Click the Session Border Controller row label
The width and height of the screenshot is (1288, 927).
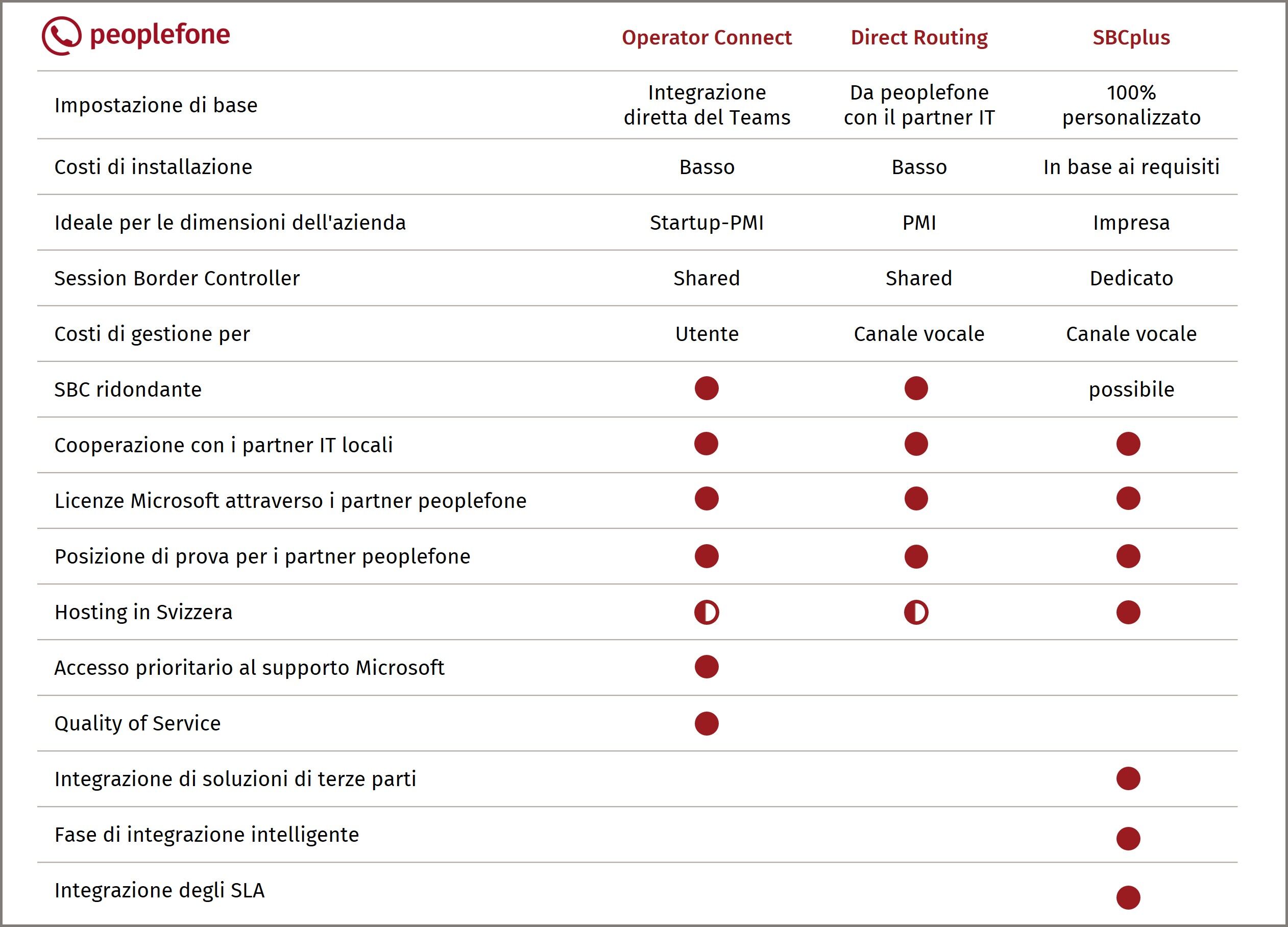click(x=177, y=278)
